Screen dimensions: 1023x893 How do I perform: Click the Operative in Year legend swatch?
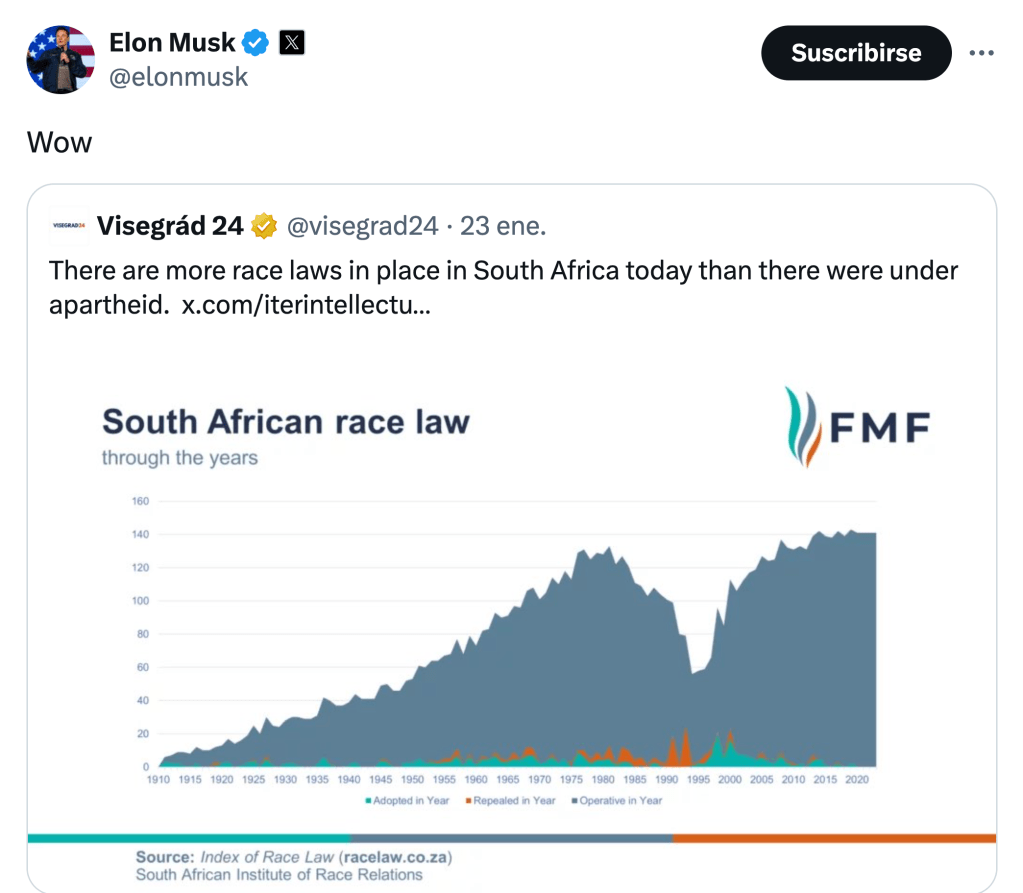573,801
